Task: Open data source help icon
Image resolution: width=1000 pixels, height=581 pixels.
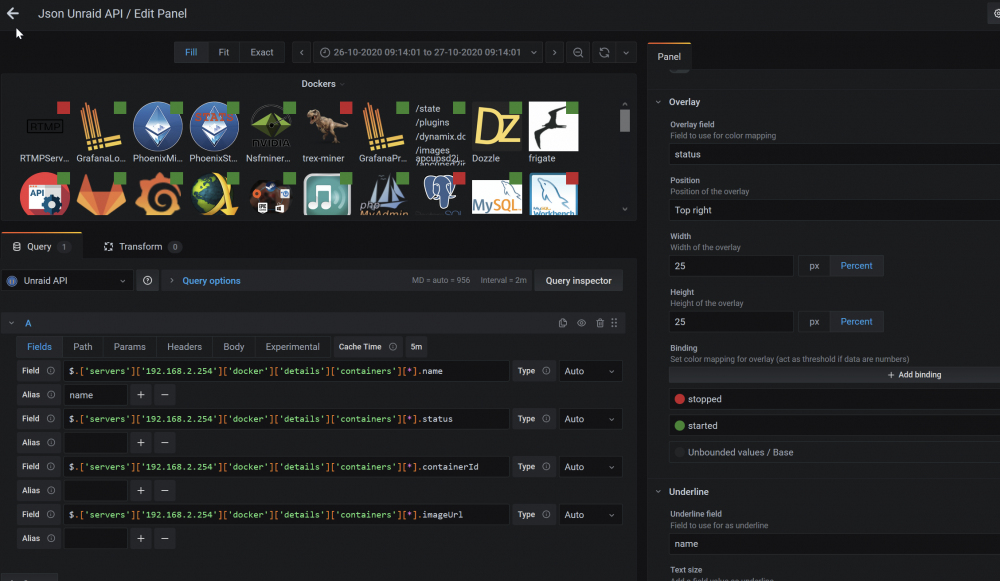Action: coord(147,281)
